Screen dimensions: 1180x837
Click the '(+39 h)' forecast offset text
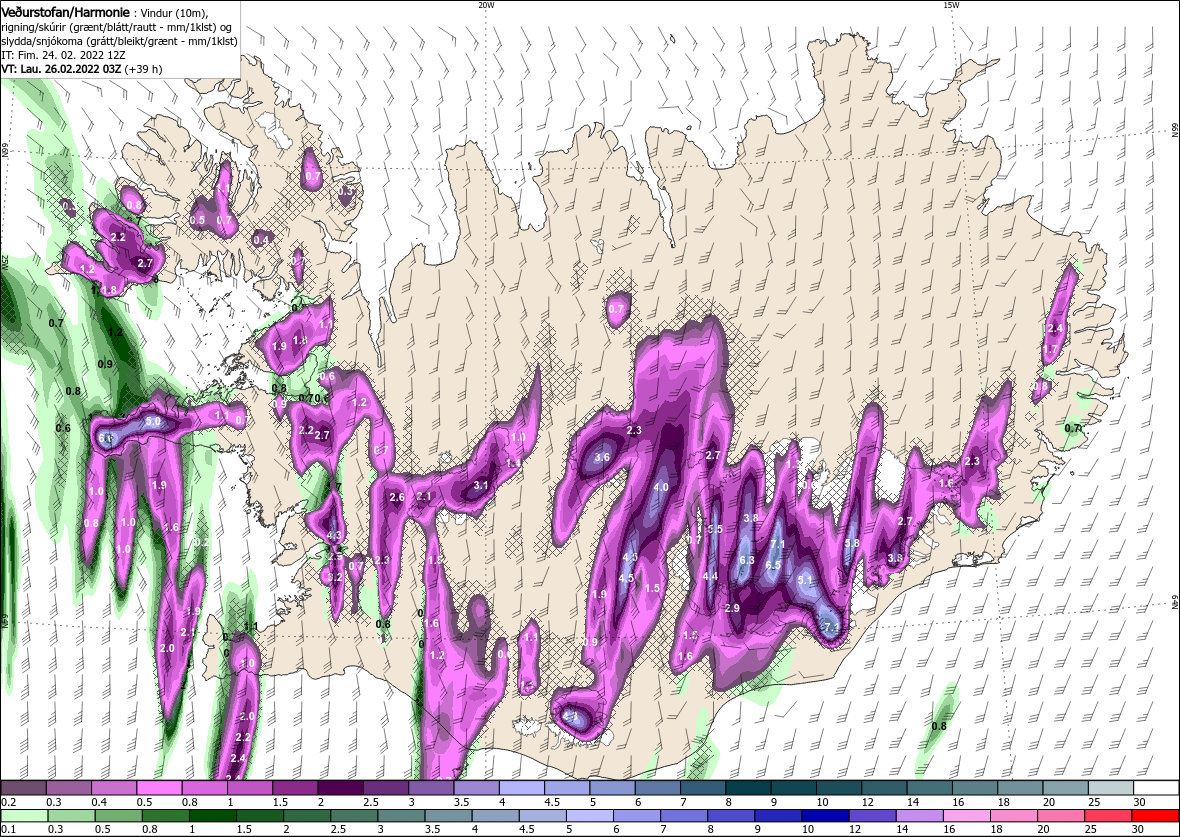(x=142, y=68)
